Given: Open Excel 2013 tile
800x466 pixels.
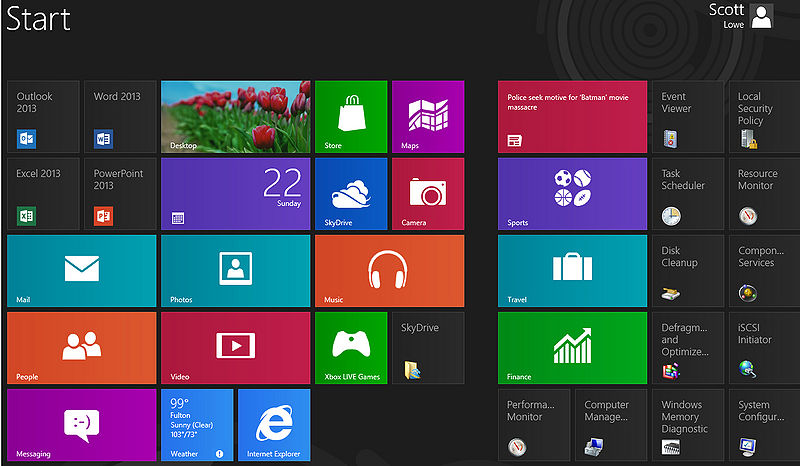Looking at the screenshot, I should point(42,194).
